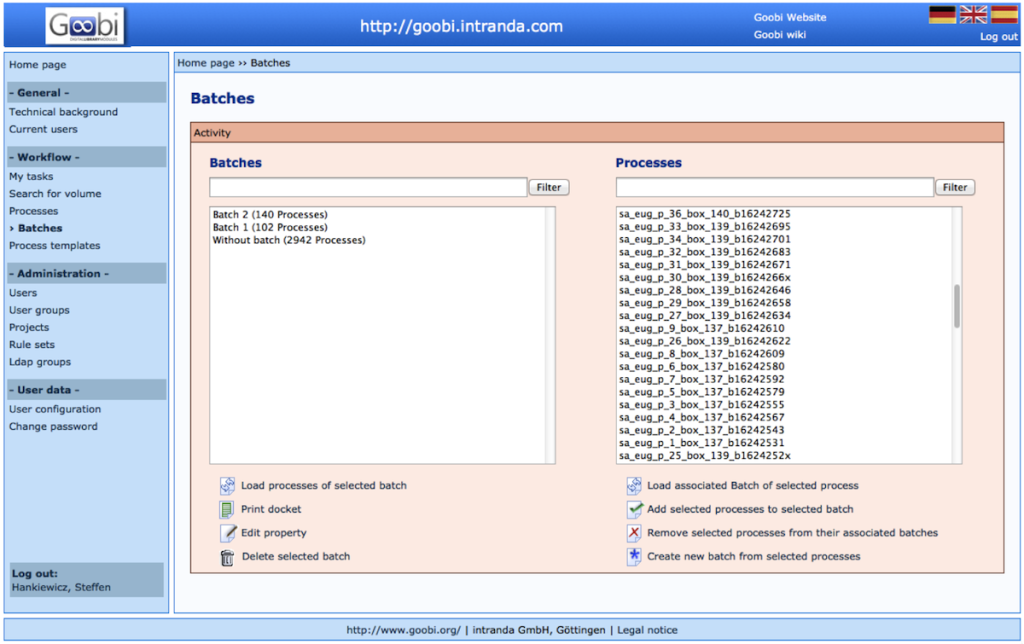Click the Filter button for Processes
This screenshot has width=1024, height=644.
(x=955, y=187)
